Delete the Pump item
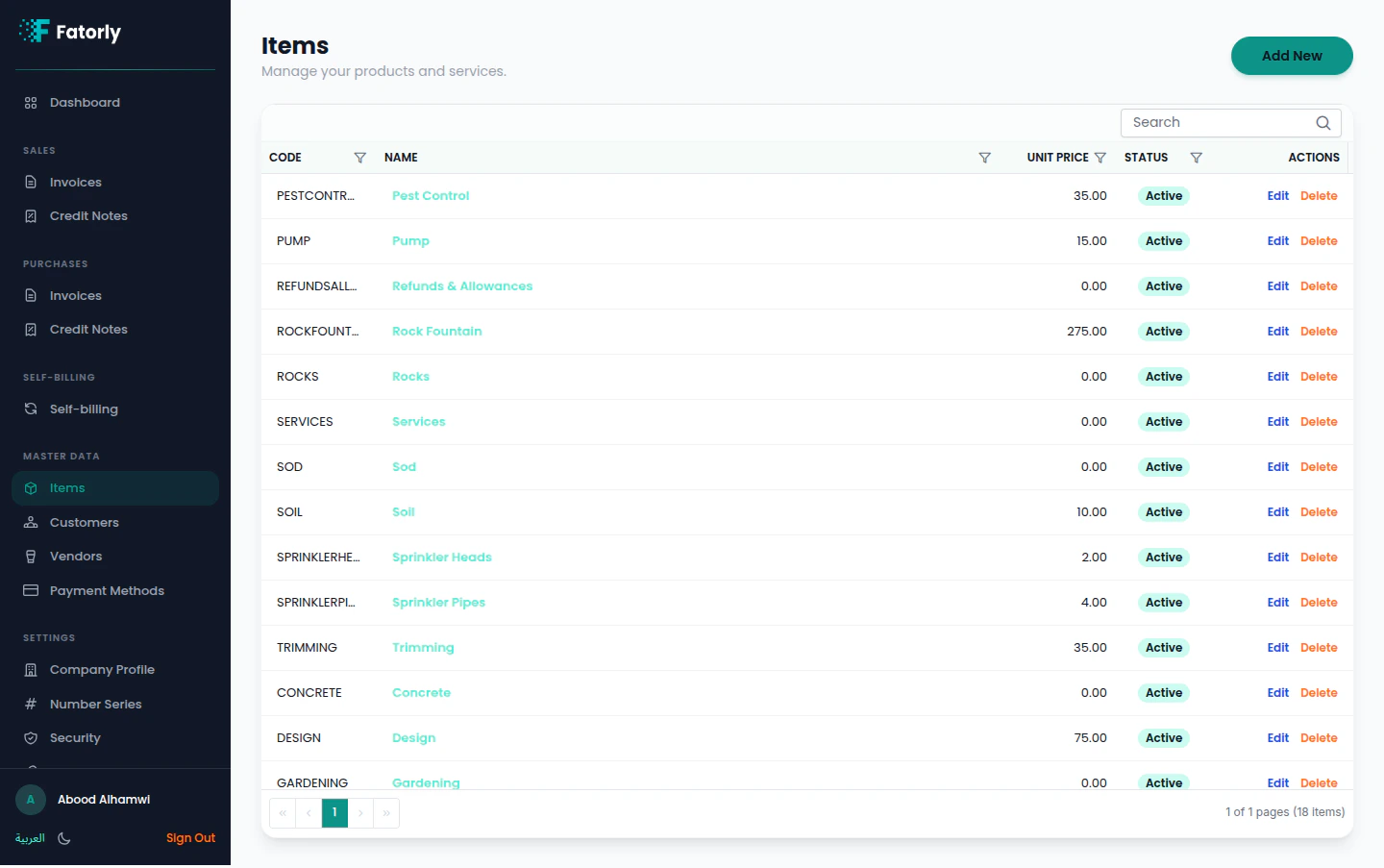This screenshot has width=1384, height=868. [1319, 241]
